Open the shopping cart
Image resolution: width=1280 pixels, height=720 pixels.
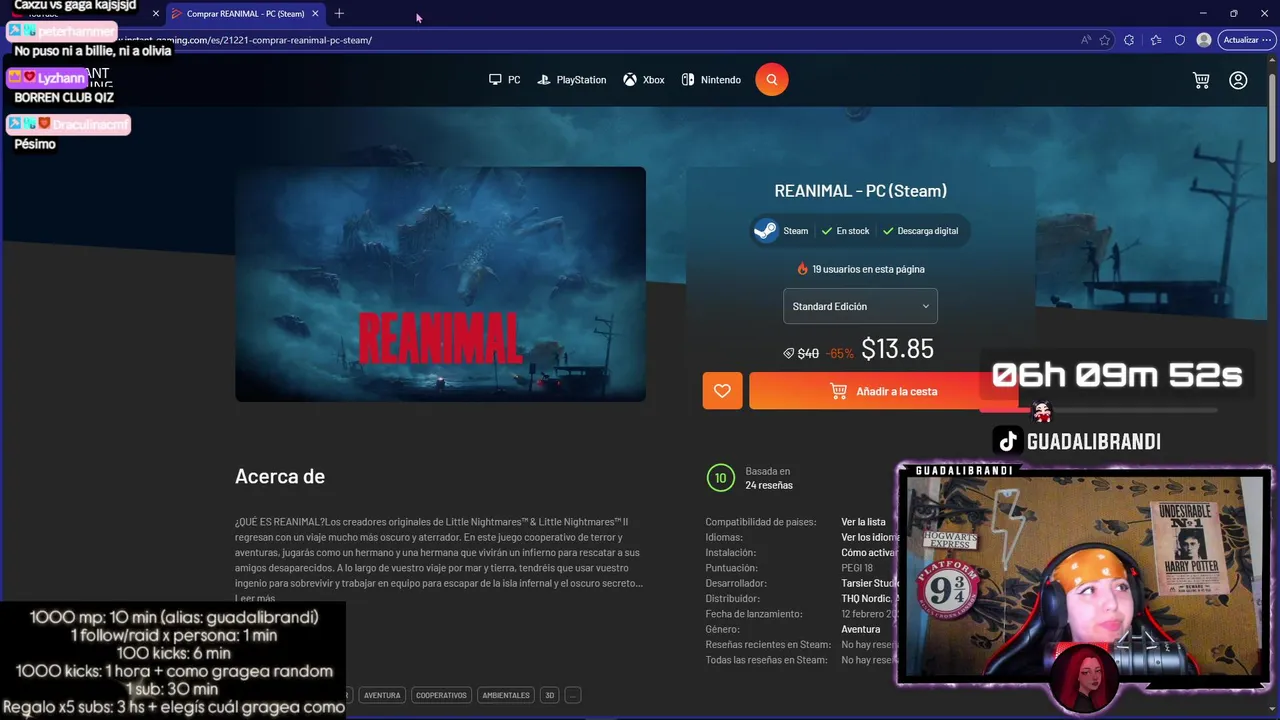[1201, 80]
